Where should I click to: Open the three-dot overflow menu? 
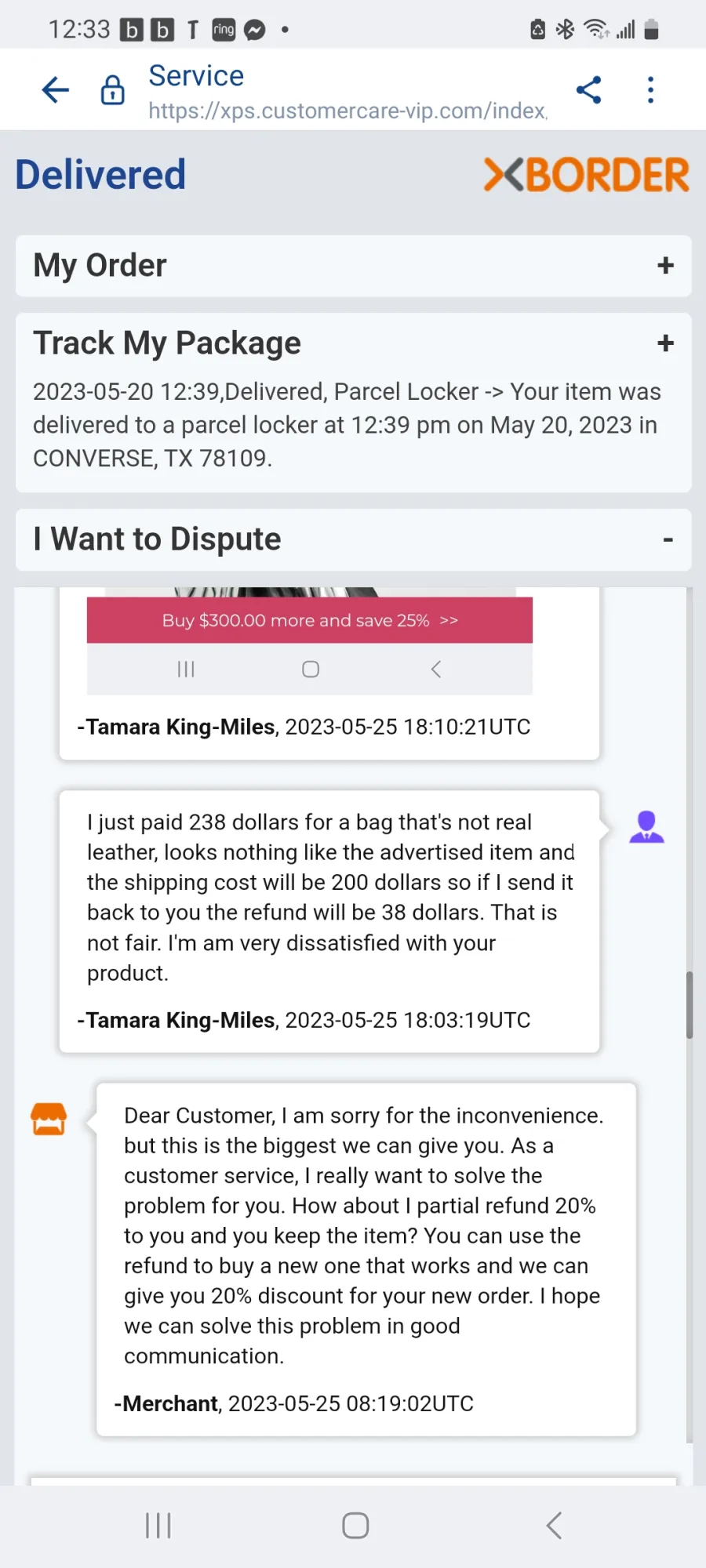(x=650, y=90)
